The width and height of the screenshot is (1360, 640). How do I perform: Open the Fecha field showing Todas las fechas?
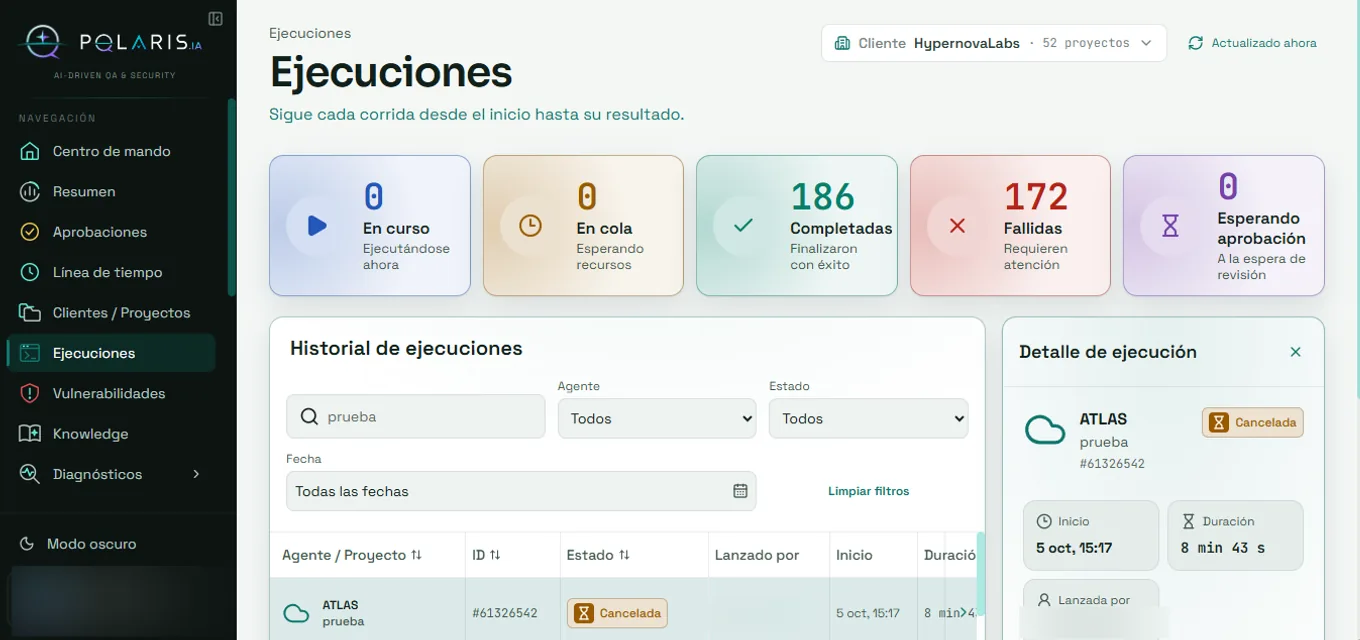pos(521,491)
